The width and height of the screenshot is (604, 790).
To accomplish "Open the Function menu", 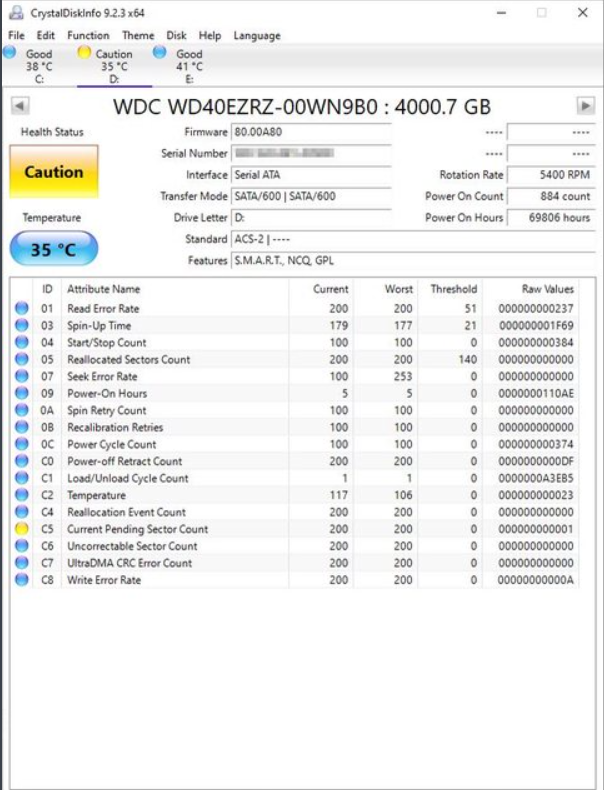I will coord(88,35).
